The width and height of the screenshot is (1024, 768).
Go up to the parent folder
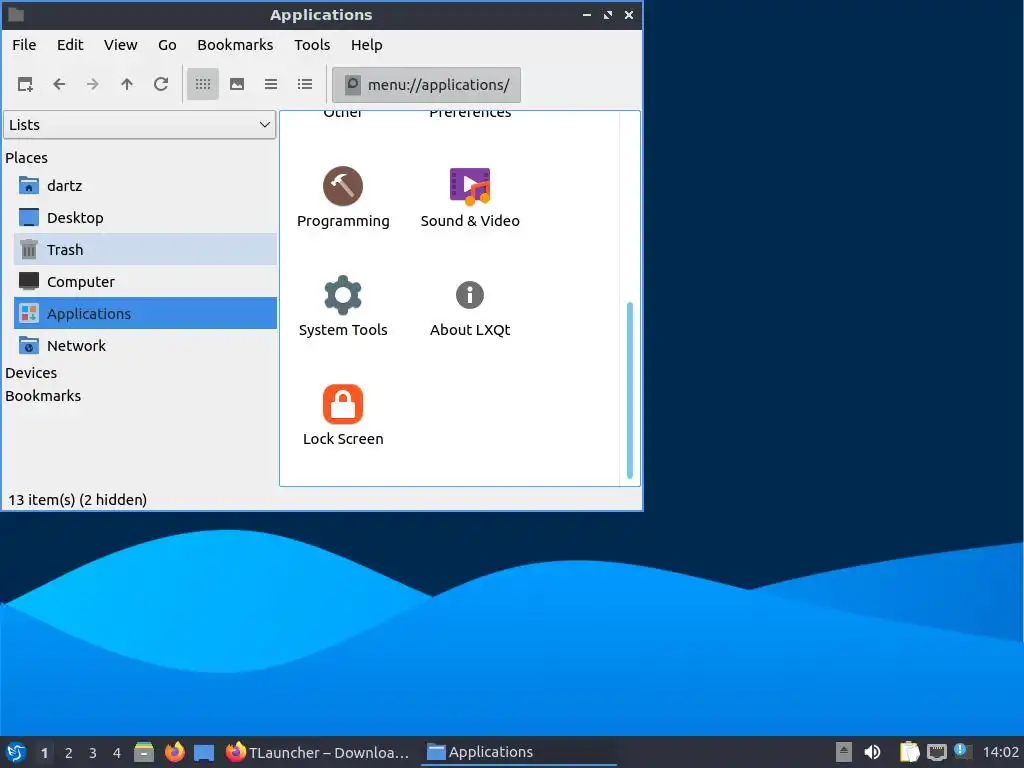click(127, 84)
